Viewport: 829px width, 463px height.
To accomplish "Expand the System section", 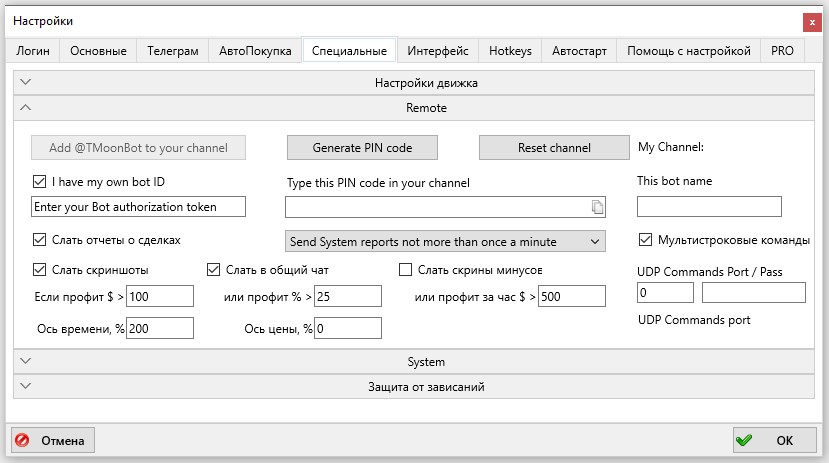I will 414,362.
